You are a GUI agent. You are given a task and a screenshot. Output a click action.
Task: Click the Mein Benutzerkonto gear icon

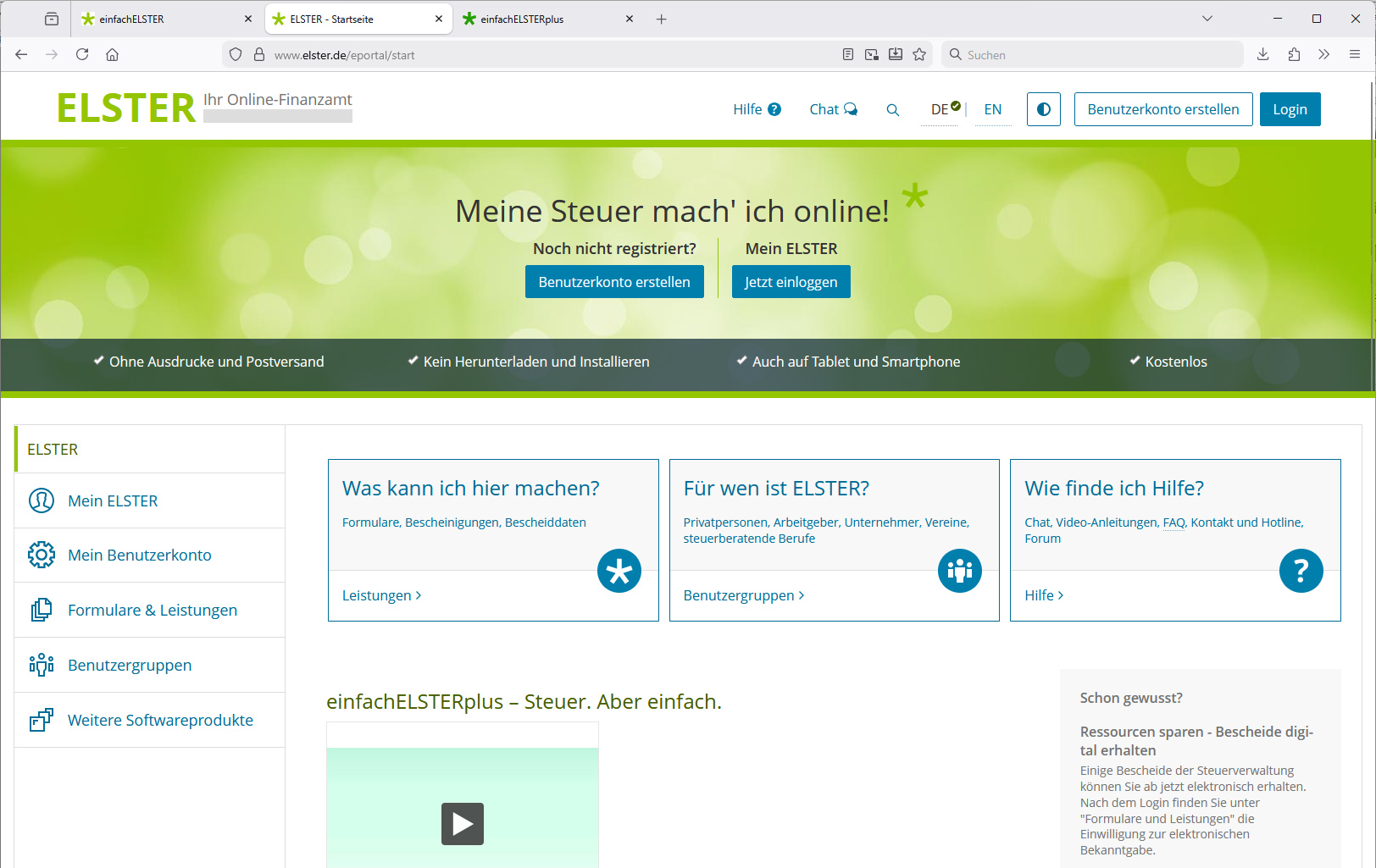tap(42, 555)
